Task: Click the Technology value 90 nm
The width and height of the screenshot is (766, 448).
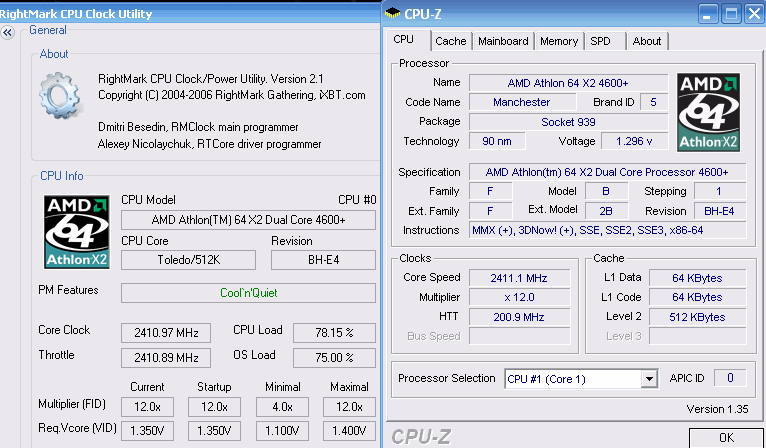Action: (x=497, y=141)
